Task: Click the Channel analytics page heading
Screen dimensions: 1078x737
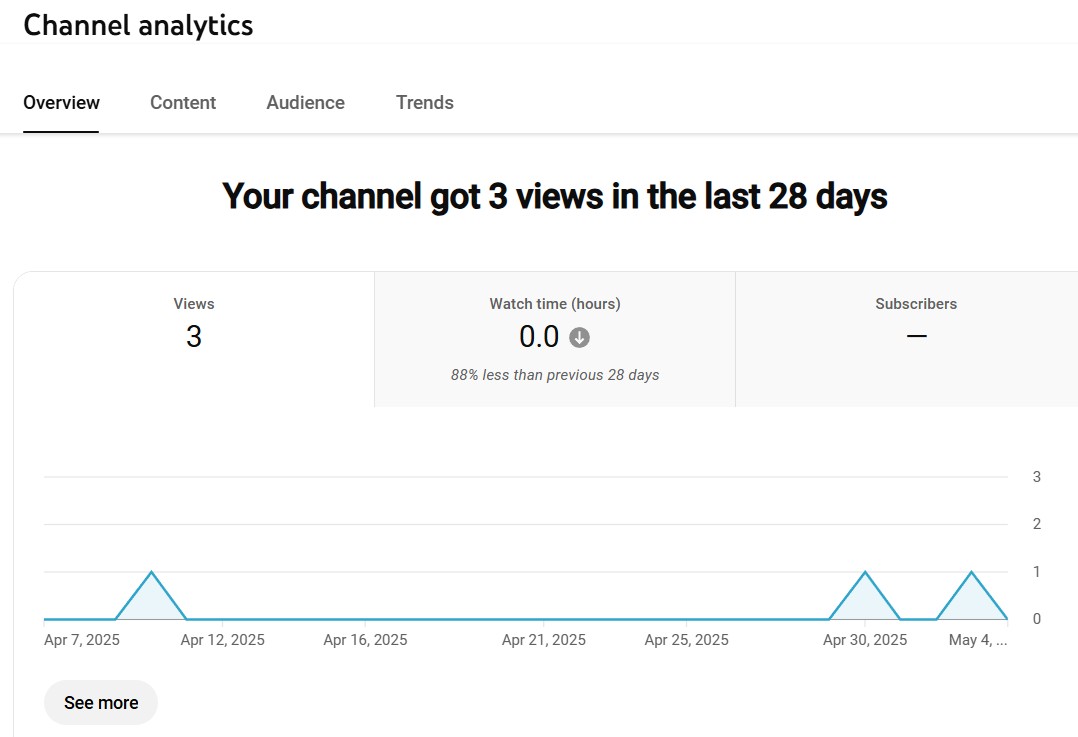Action: click(x=138, y=25)
